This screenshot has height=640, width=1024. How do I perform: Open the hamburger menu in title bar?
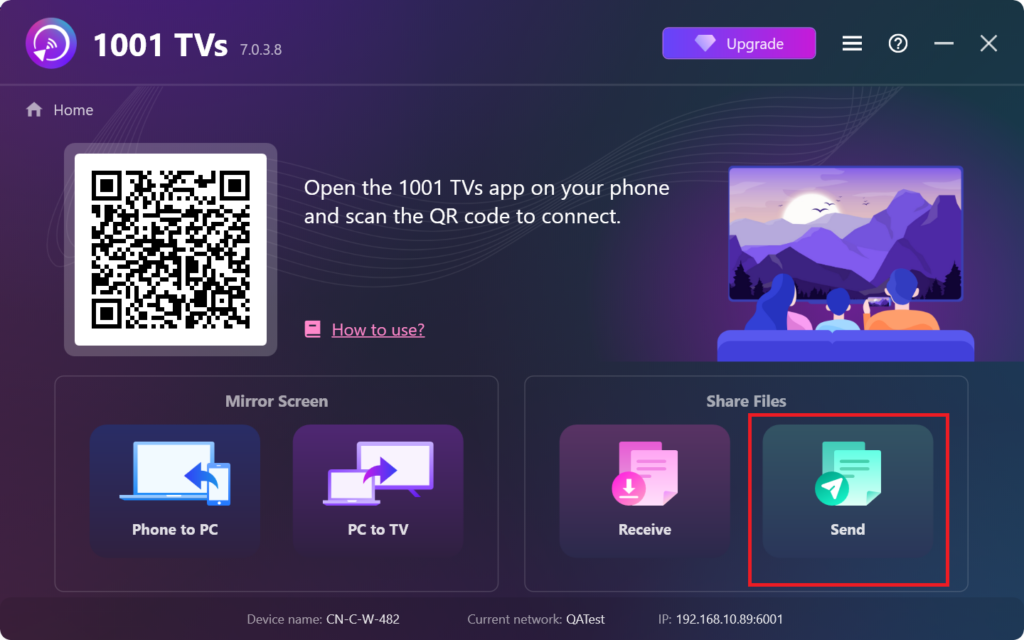click(x=852, y=44)
